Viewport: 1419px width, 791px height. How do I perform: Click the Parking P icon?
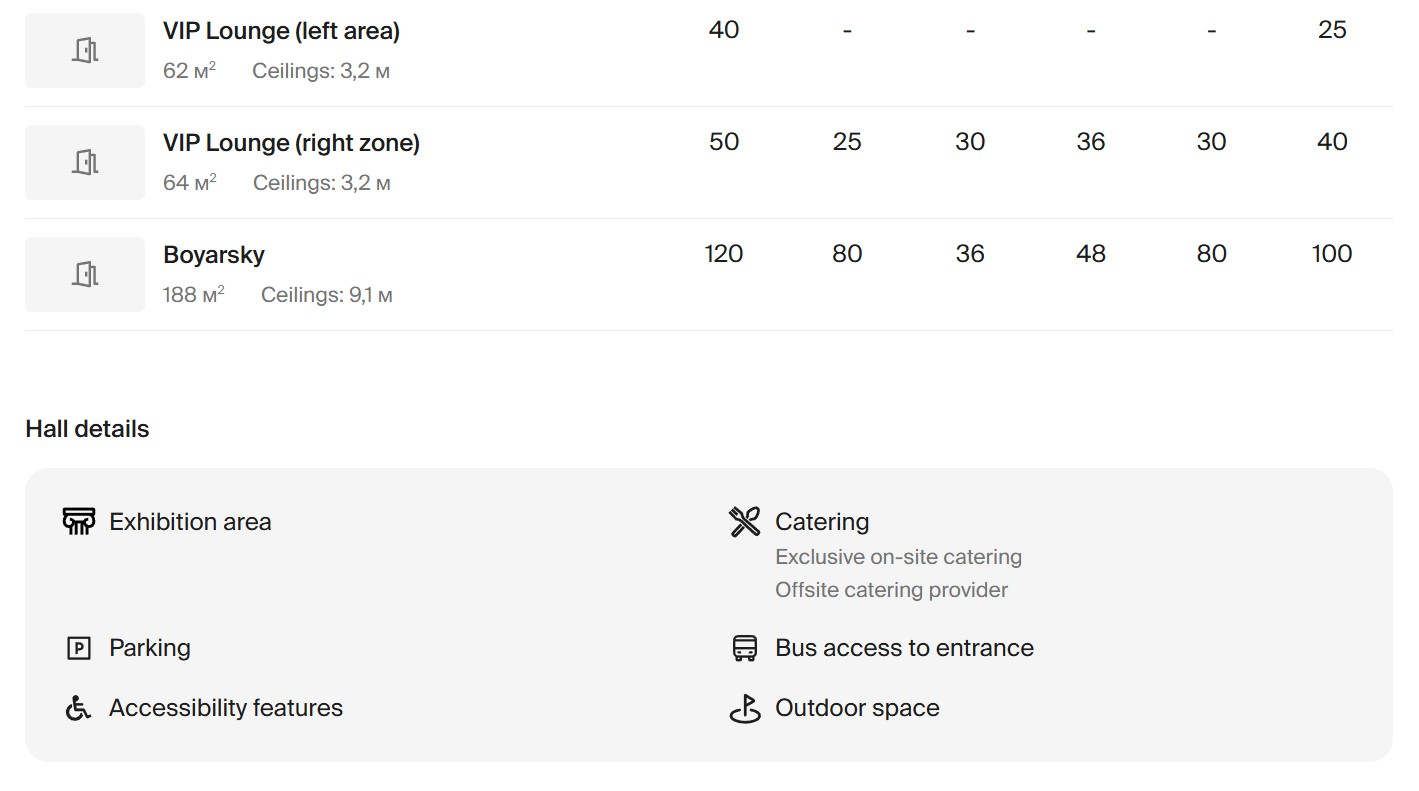[78, 648]
